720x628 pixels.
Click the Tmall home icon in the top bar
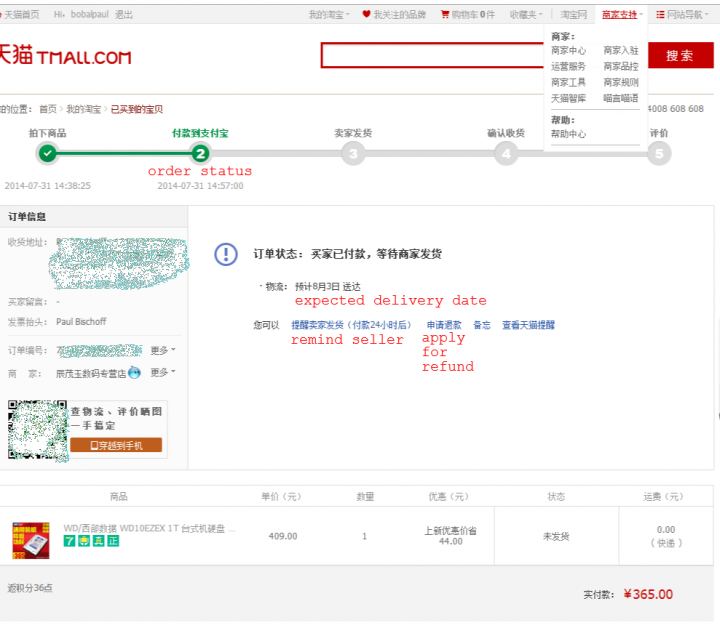[x=8, y=15]
